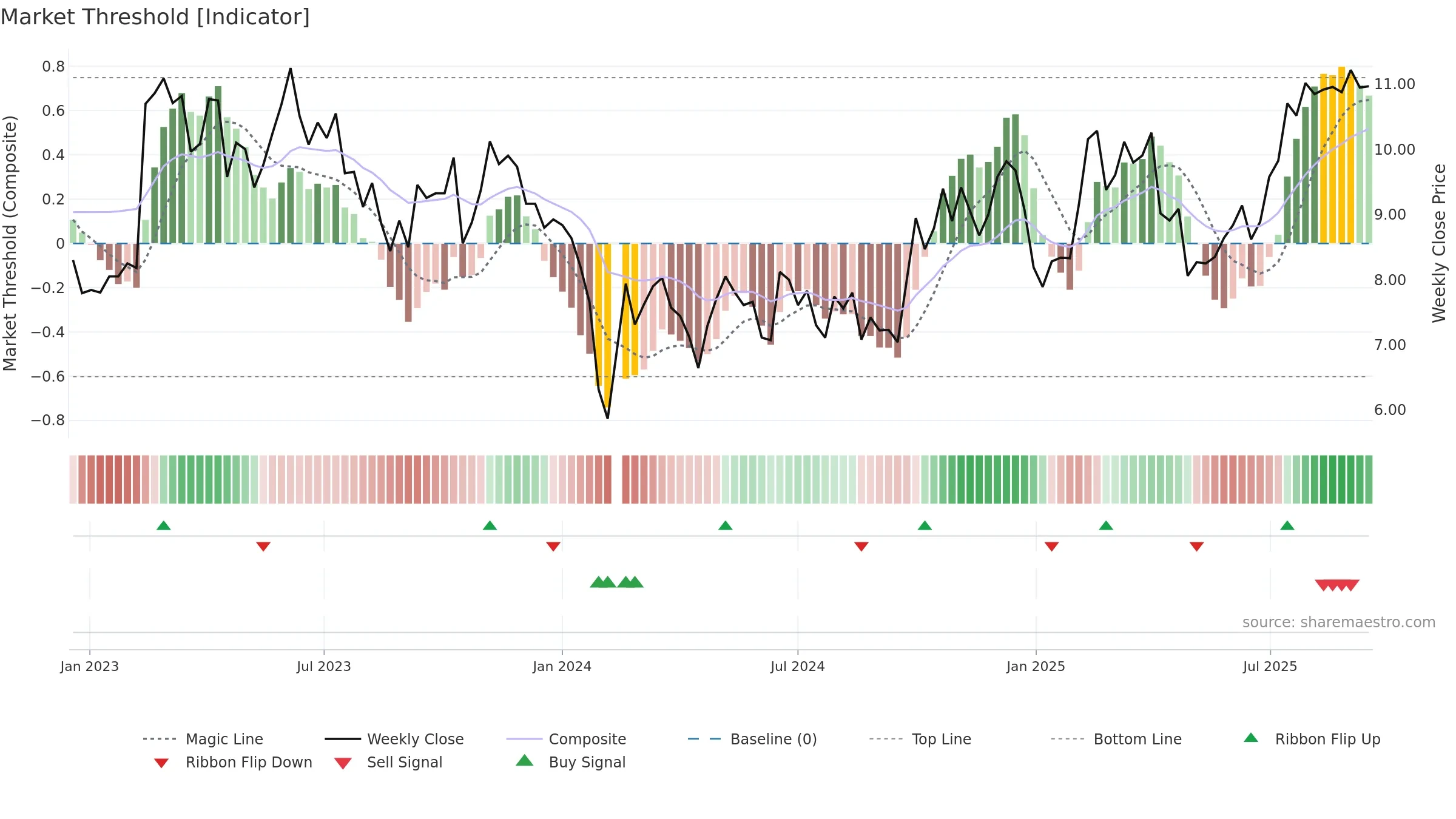Click the 0.8 left axis tick label
Image resolution: width=1456 pixels, height=819 pixels.
pyautogui.click(x=53, y=67)
